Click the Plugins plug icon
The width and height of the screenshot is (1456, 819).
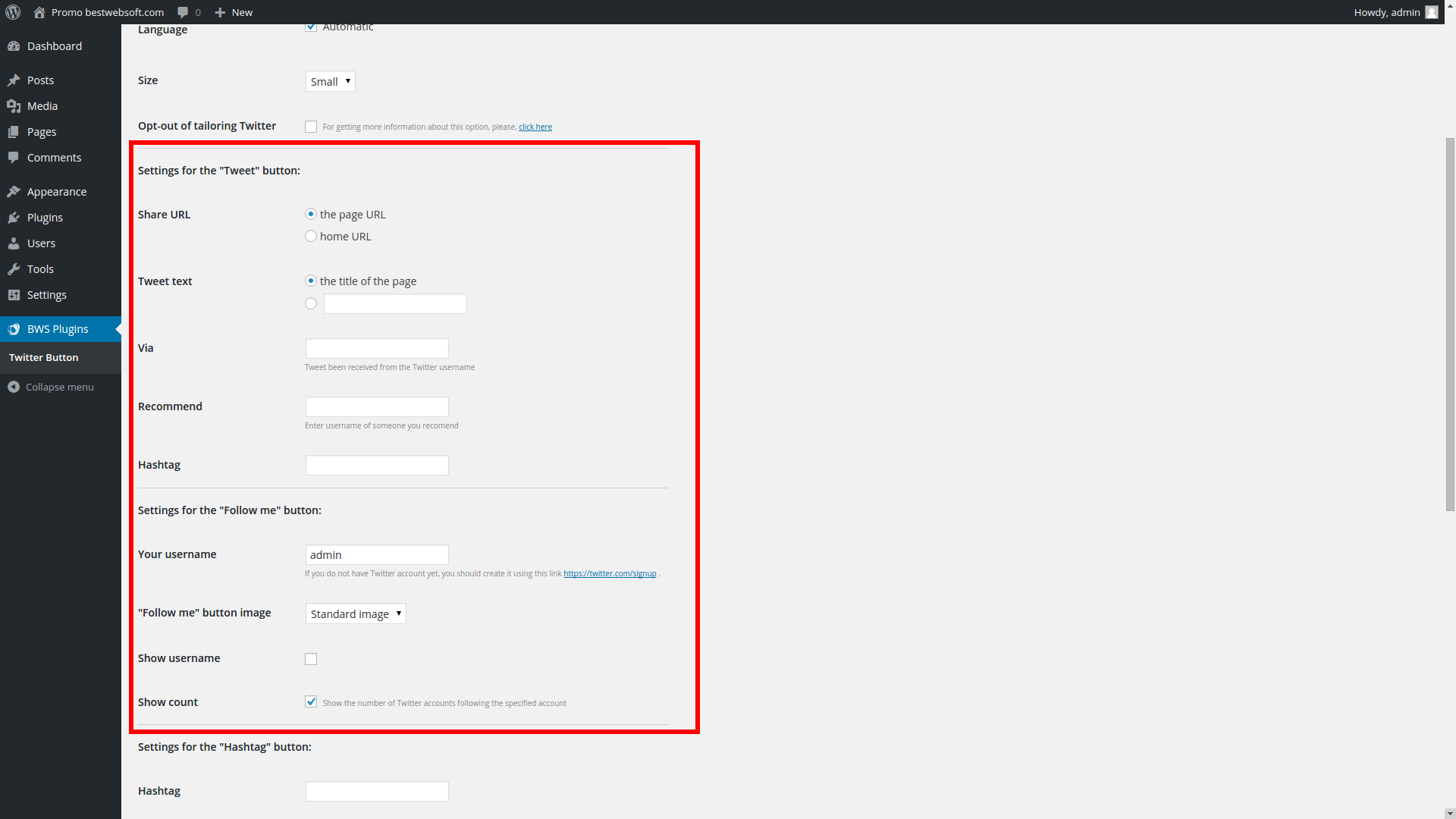[14, 218]
